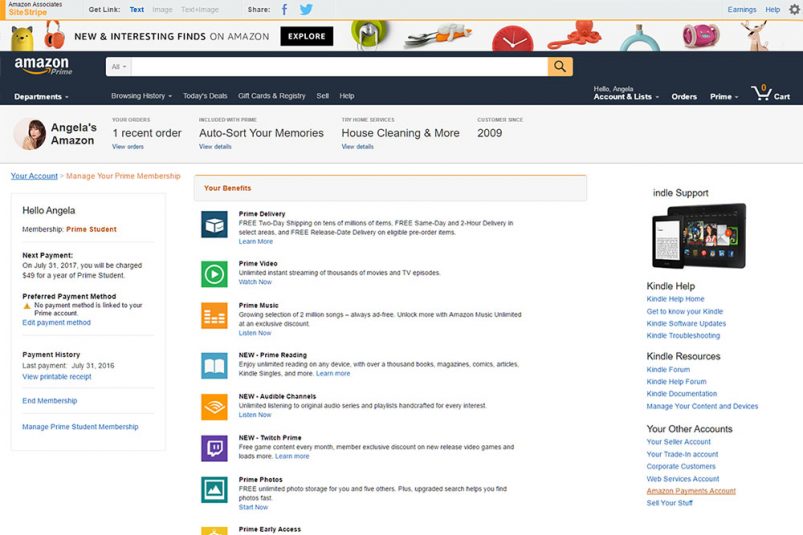Click Start Now under Prime Photos

(253, 507)
